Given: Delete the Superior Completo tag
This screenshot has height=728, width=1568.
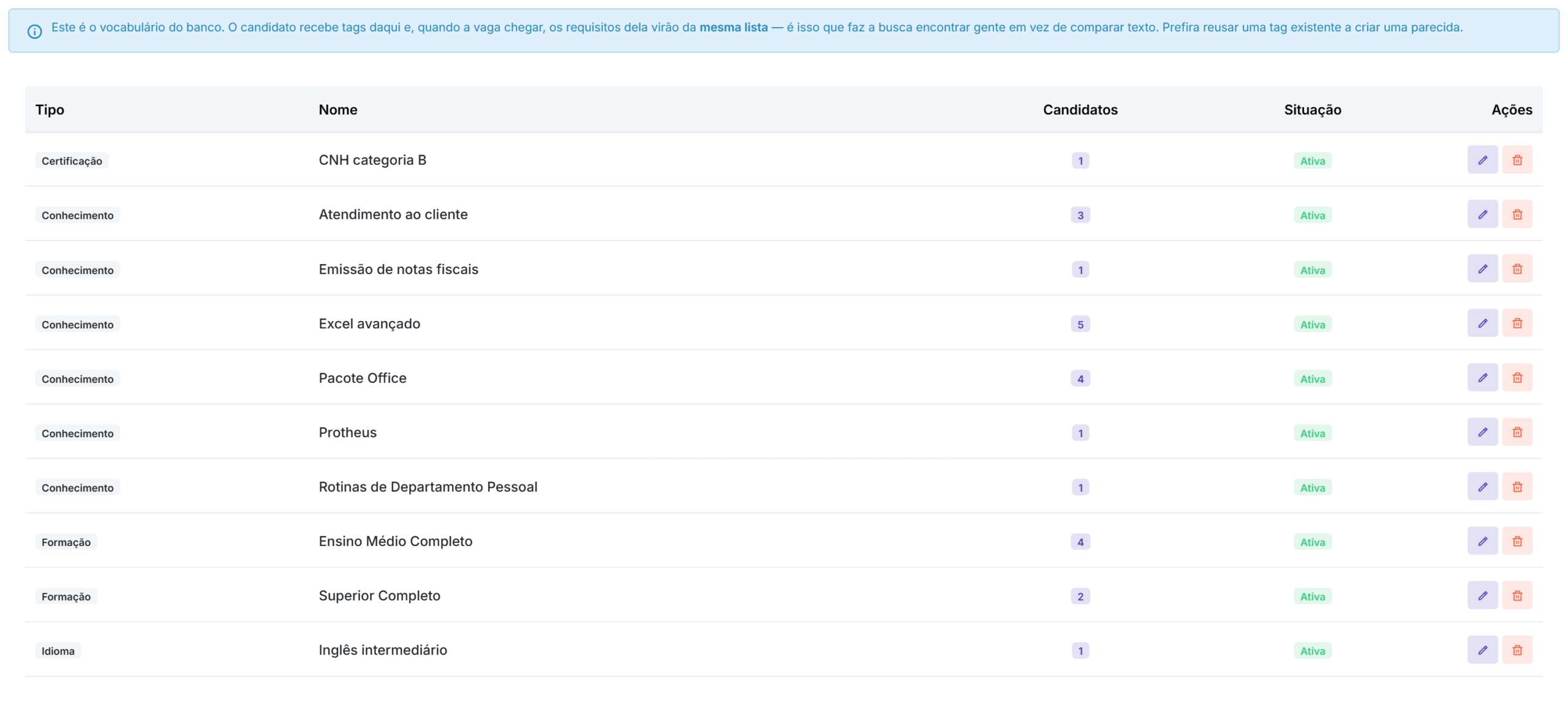Looking at the screenshot, I should point(1517,596).
